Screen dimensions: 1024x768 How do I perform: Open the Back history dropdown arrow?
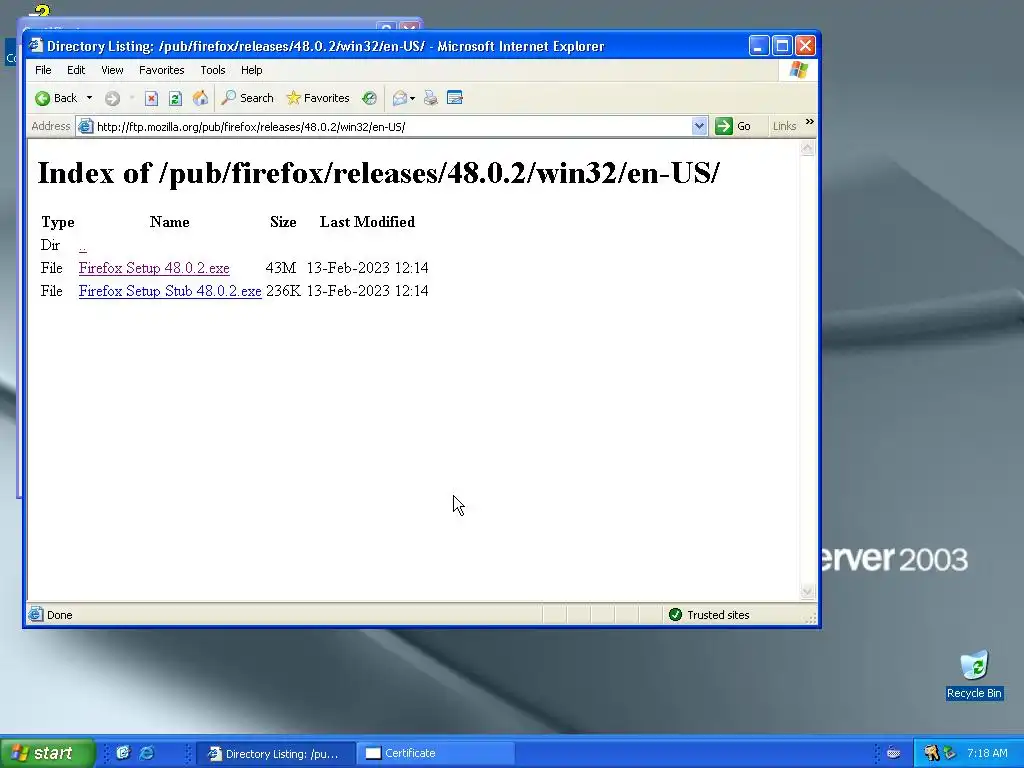coord(89,98)
